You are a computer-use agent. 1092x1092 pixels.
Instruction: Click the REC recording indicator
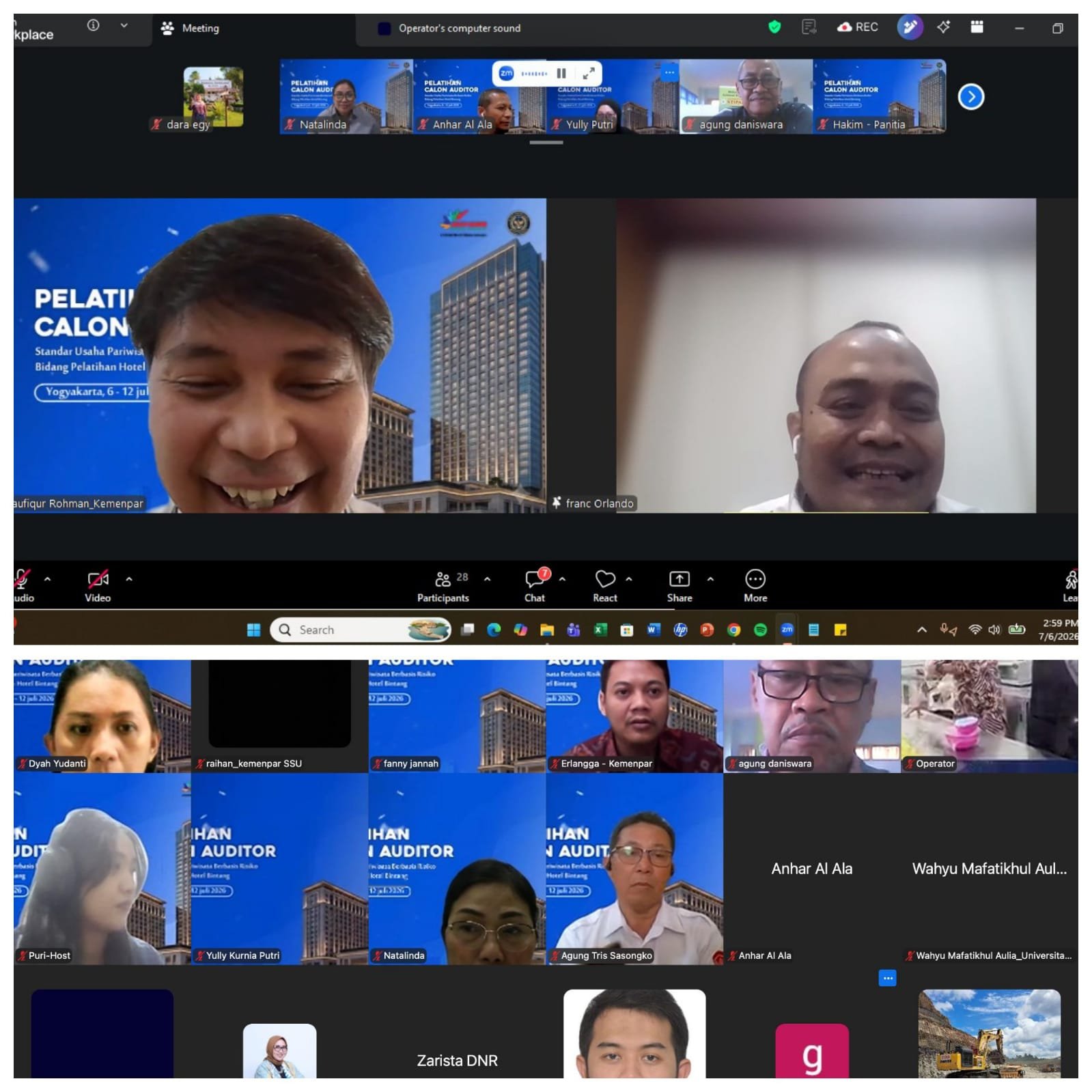tap(858, 27)
